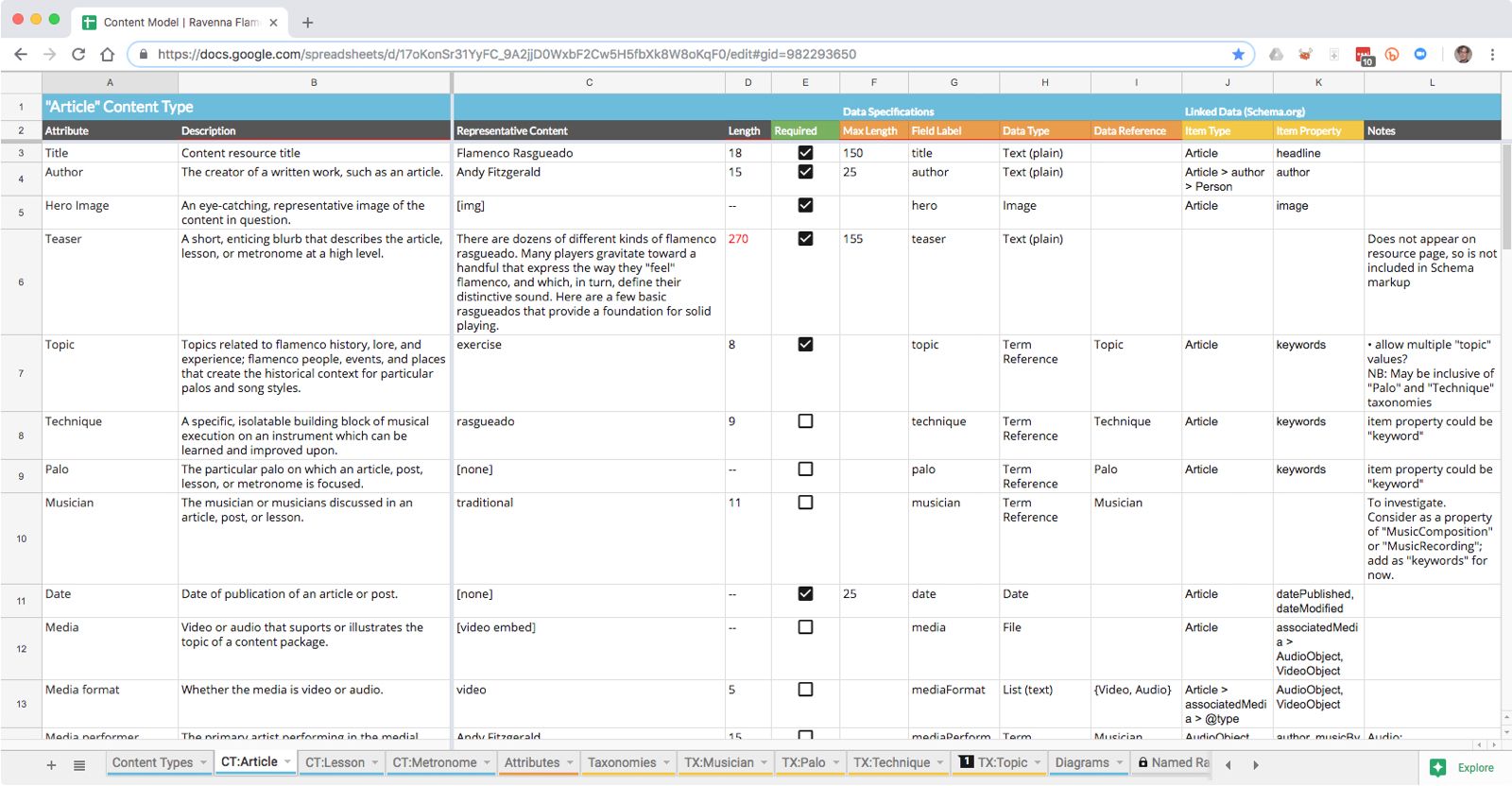Click the address bar URL
This screenshot has width=1512, height=786.
coord(507,55)
